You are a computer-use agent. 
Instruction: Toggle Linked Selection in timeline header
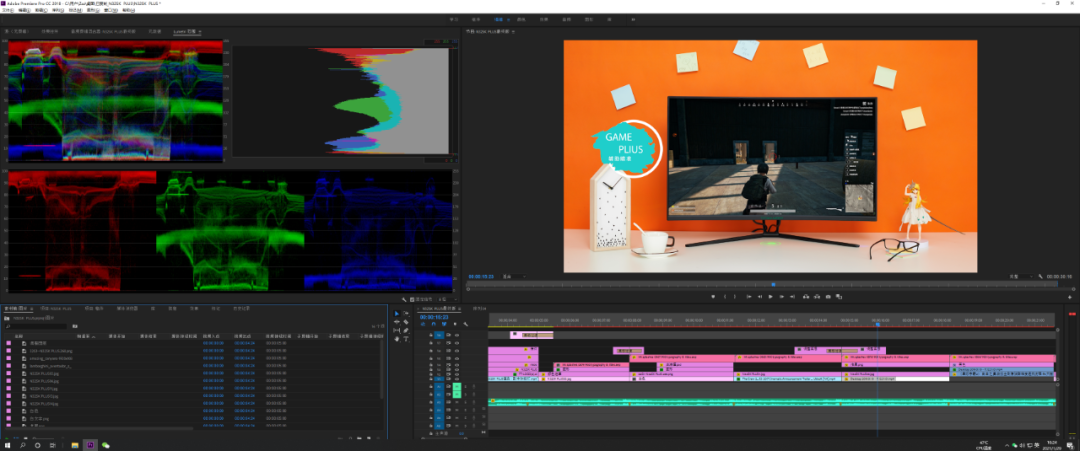point(444,324)
